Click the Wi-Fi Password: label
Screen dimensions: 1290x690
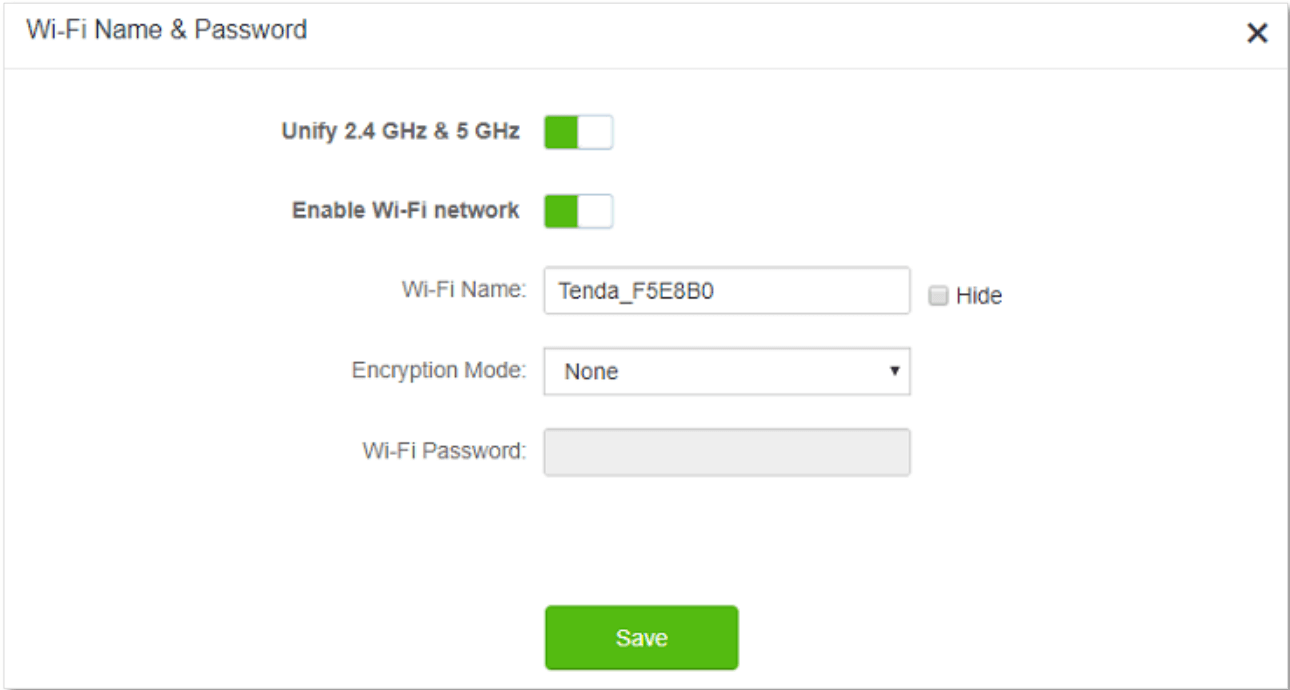444,451
